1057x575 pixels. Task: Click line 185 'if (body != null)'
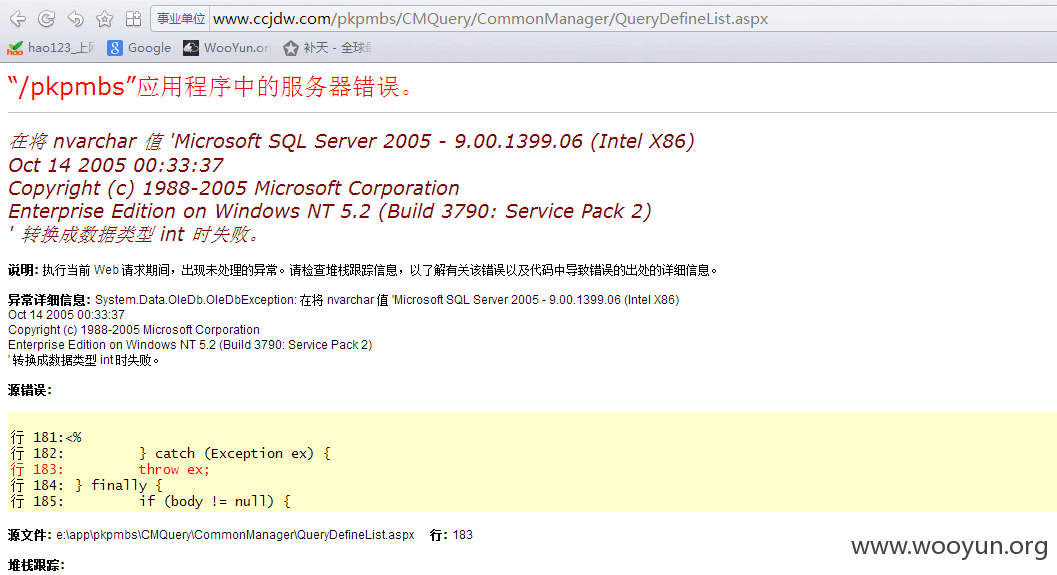click(x=150, y=502)
